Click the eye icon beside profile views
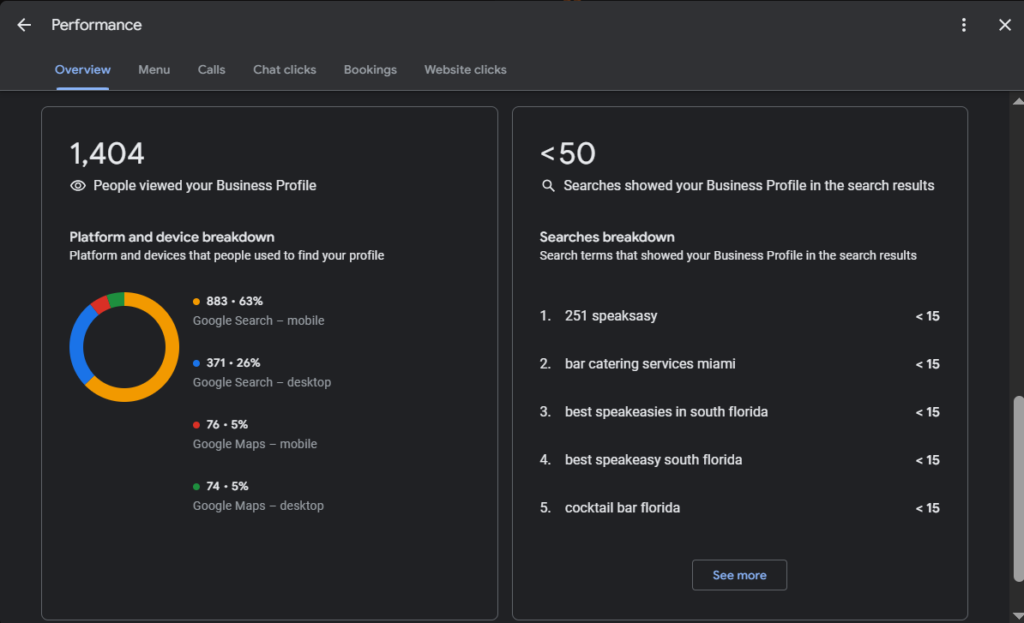 [x=78, y=185]
